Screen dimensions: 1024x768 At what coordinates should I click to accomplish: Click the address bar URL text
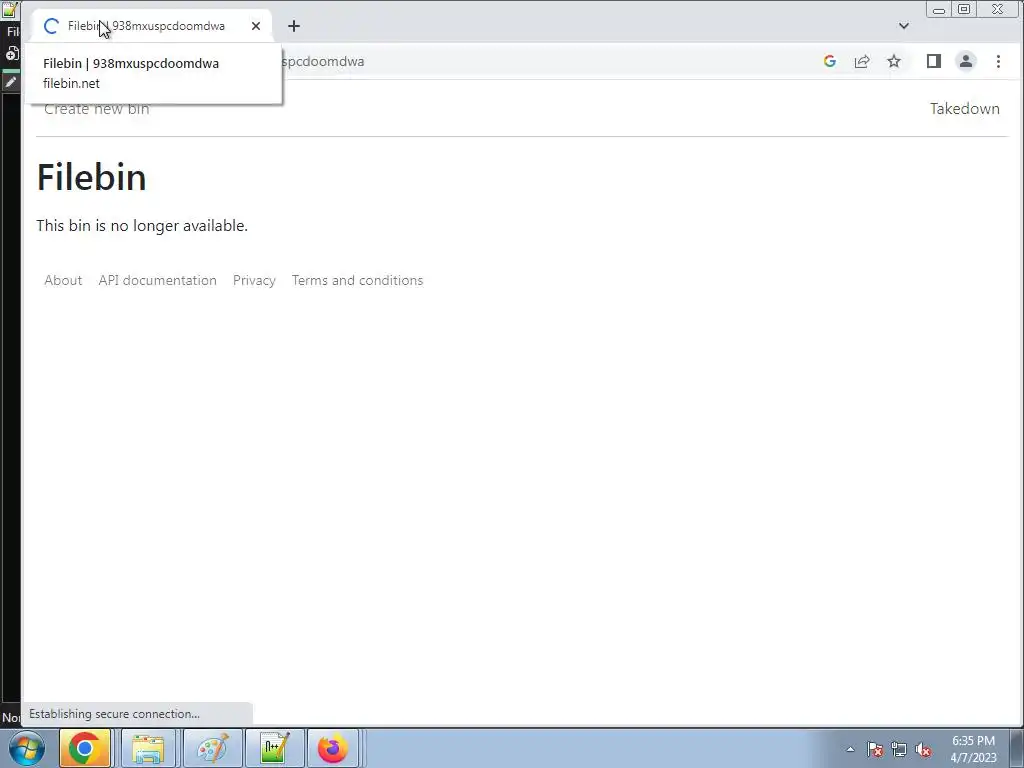323,61
